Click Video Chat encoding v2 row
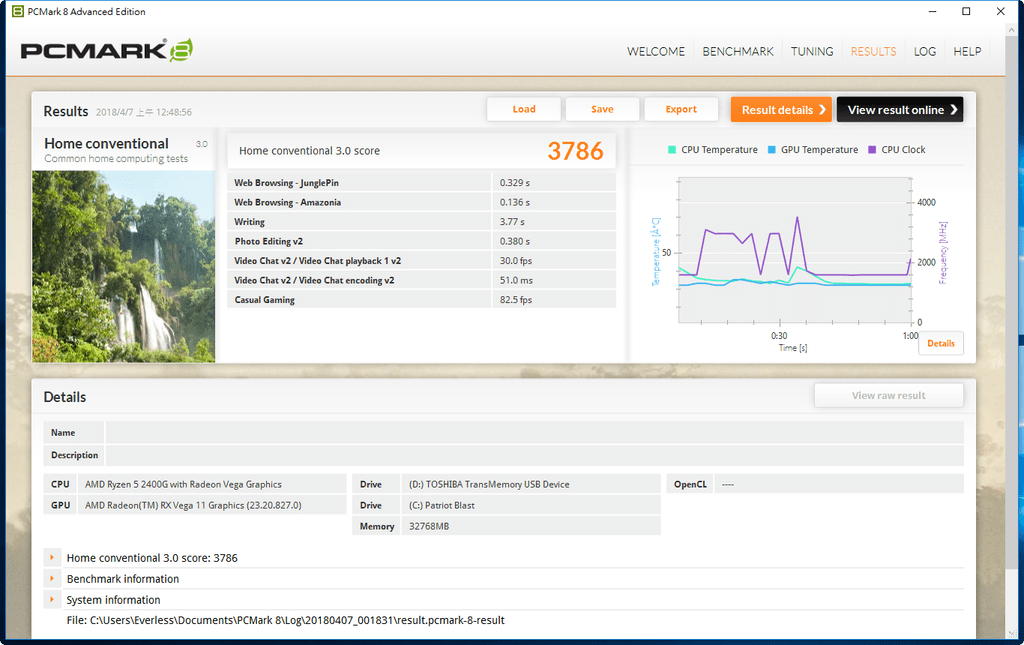 coord(421,281)
